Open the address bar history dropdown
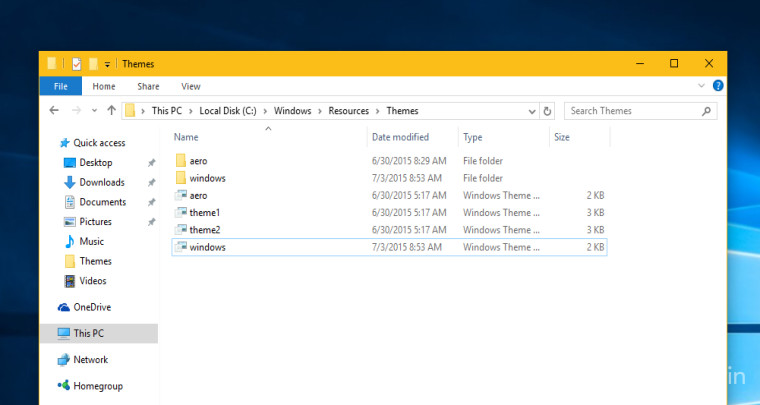Viewport: 760px width, 405px height. [x=532, y=111]
